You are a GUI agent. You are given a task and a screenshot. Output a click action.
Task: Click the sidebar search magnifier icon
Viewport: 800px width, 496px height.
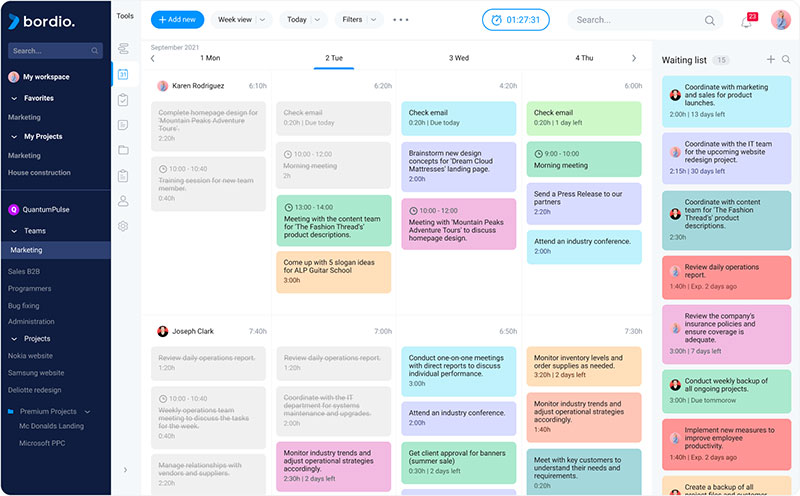[95, 51]
